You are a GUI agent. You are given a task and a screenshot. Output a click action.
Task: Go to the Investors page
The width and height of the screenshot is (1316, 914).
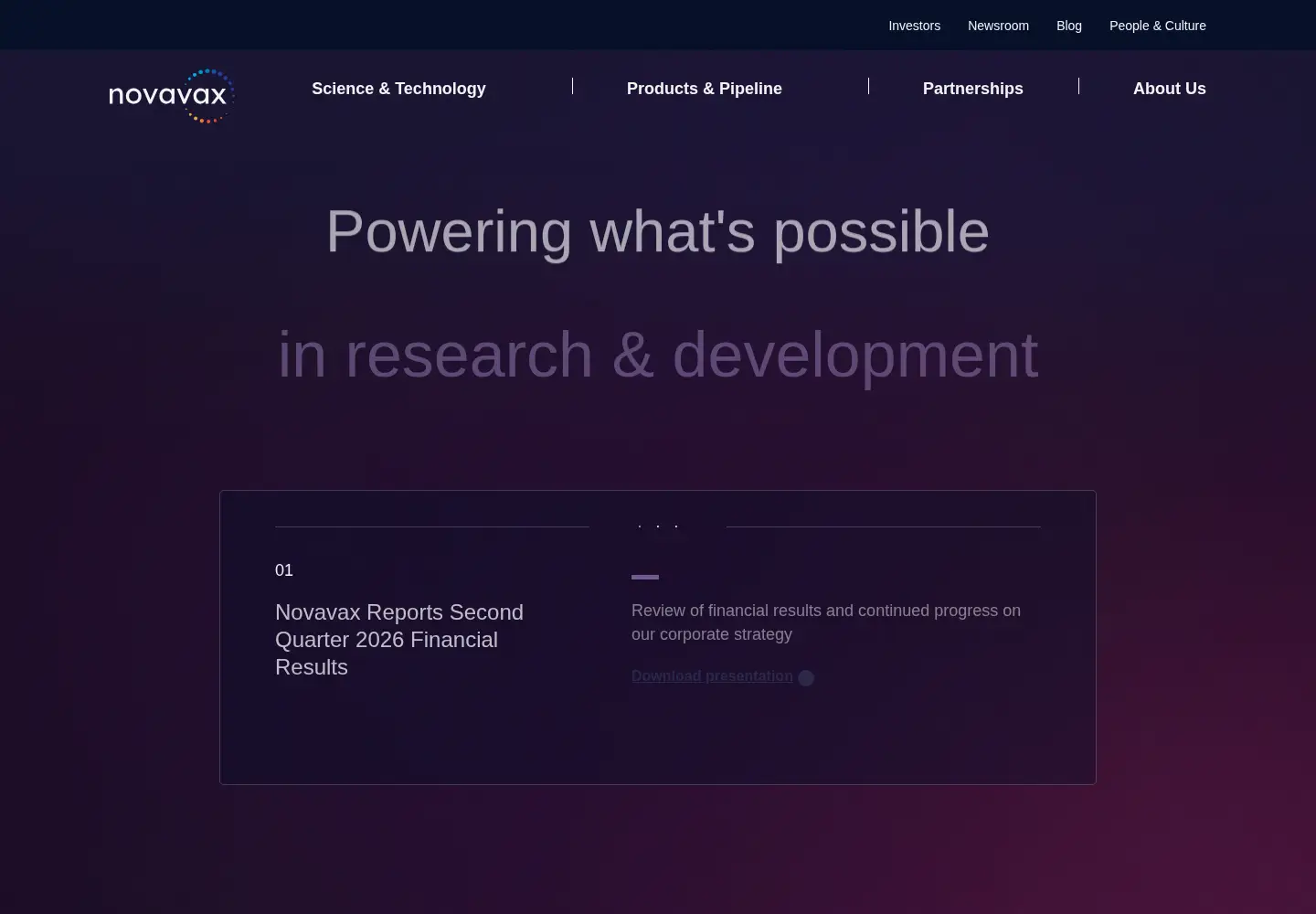click(x=914, y=26)
